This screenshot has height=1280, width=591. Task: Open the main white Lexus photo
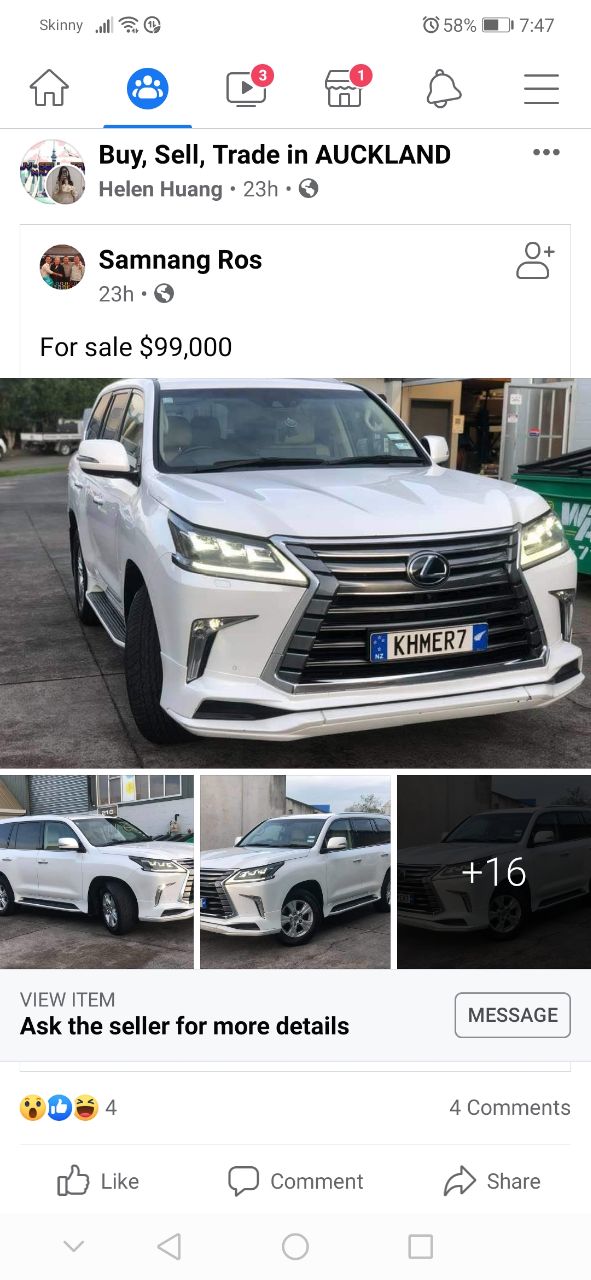point(295,572)
